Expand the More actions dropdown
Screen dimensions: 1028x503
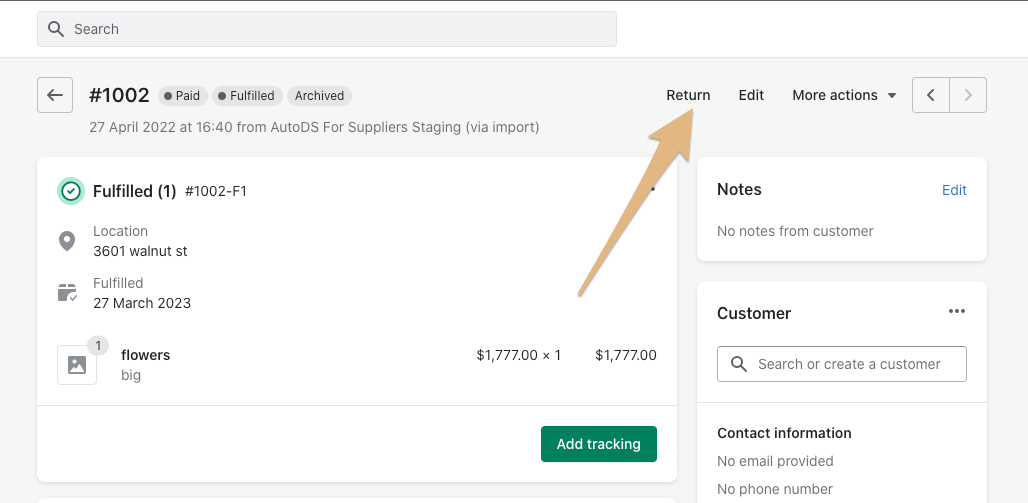tap(844, 95)
